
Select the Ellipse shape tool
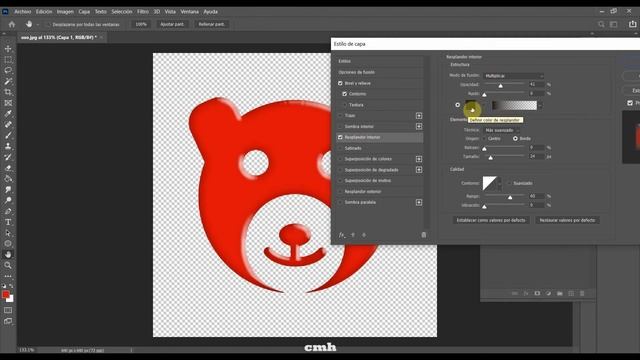coord(8,244)
